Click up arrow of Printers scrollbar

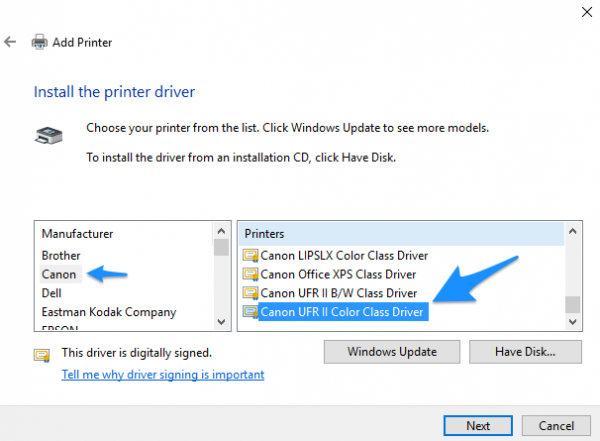click(573, 231)
